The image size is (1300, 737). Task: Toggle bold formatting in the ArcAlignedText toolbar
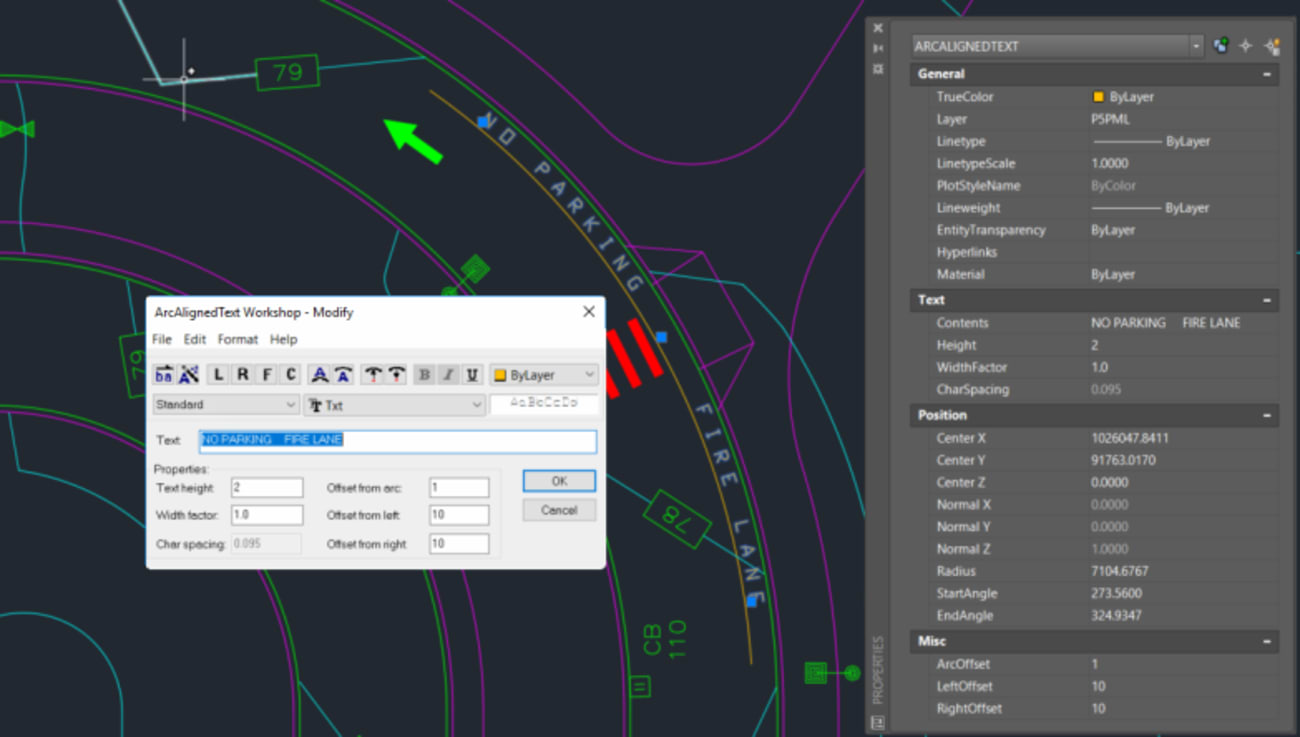tap(424, 374)
